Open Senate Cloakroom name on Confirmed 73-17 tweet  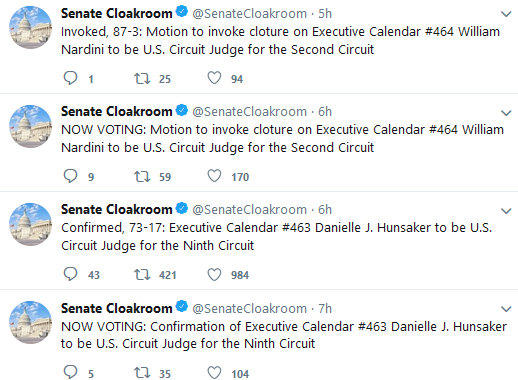[116, 209]
